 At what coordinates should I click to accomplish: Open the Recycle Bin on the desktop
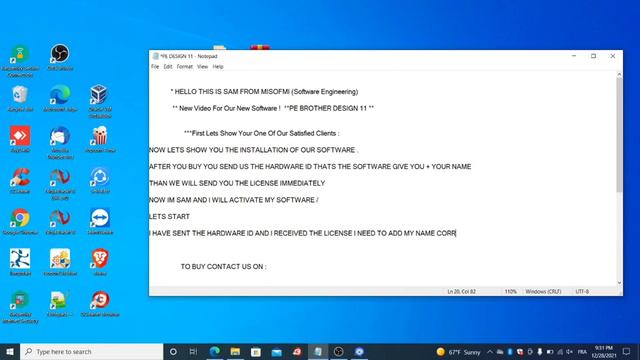point(20,98)
